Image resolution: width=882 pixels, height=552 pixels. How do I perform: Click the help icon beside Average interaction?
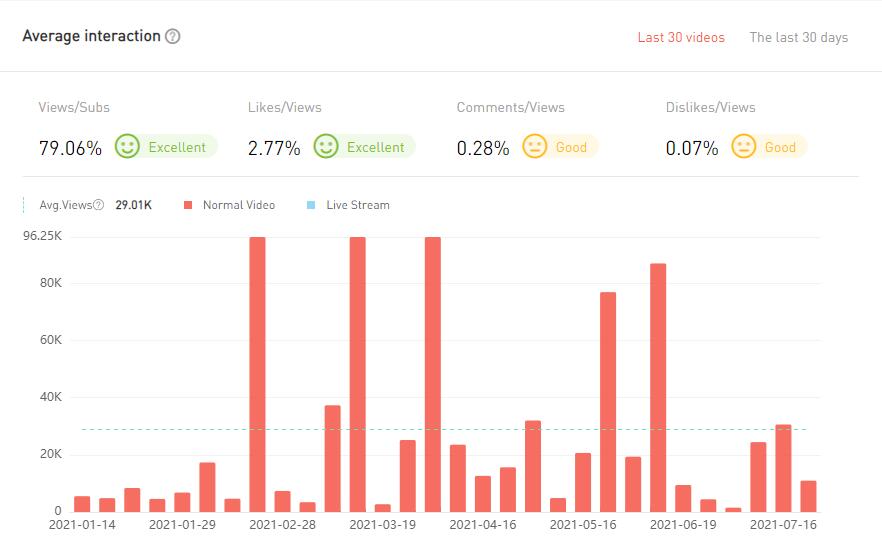tap(173, 37)
